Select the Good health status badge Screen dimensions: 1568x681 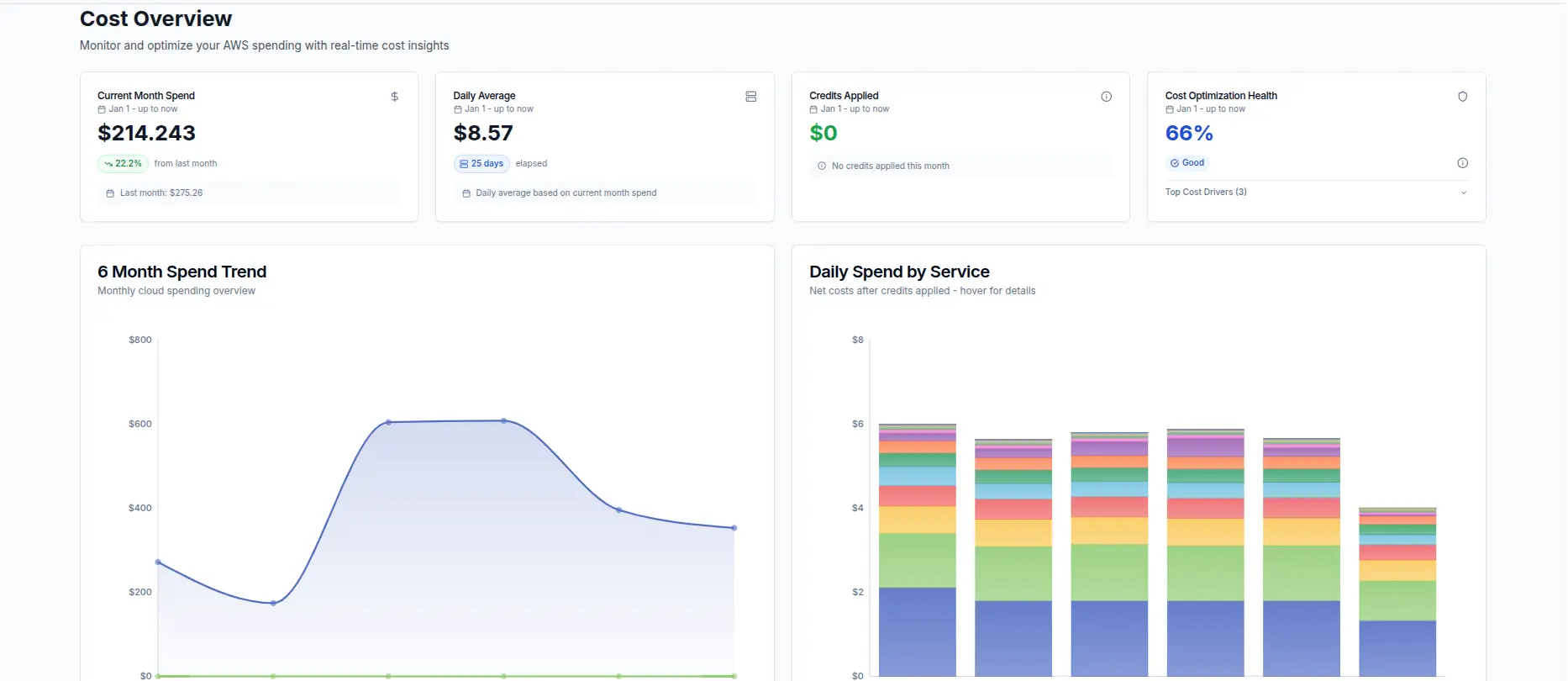click(1187, 163)
